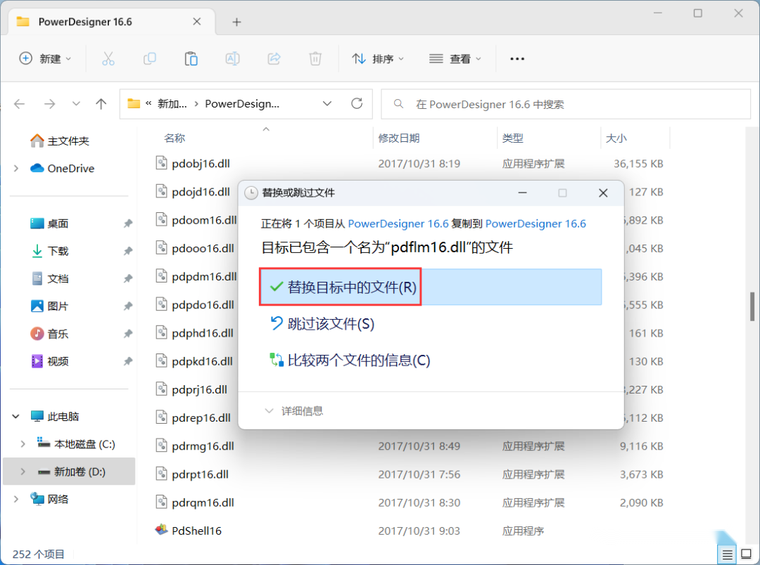Click the pin icon next to 下载

point(127,251)
